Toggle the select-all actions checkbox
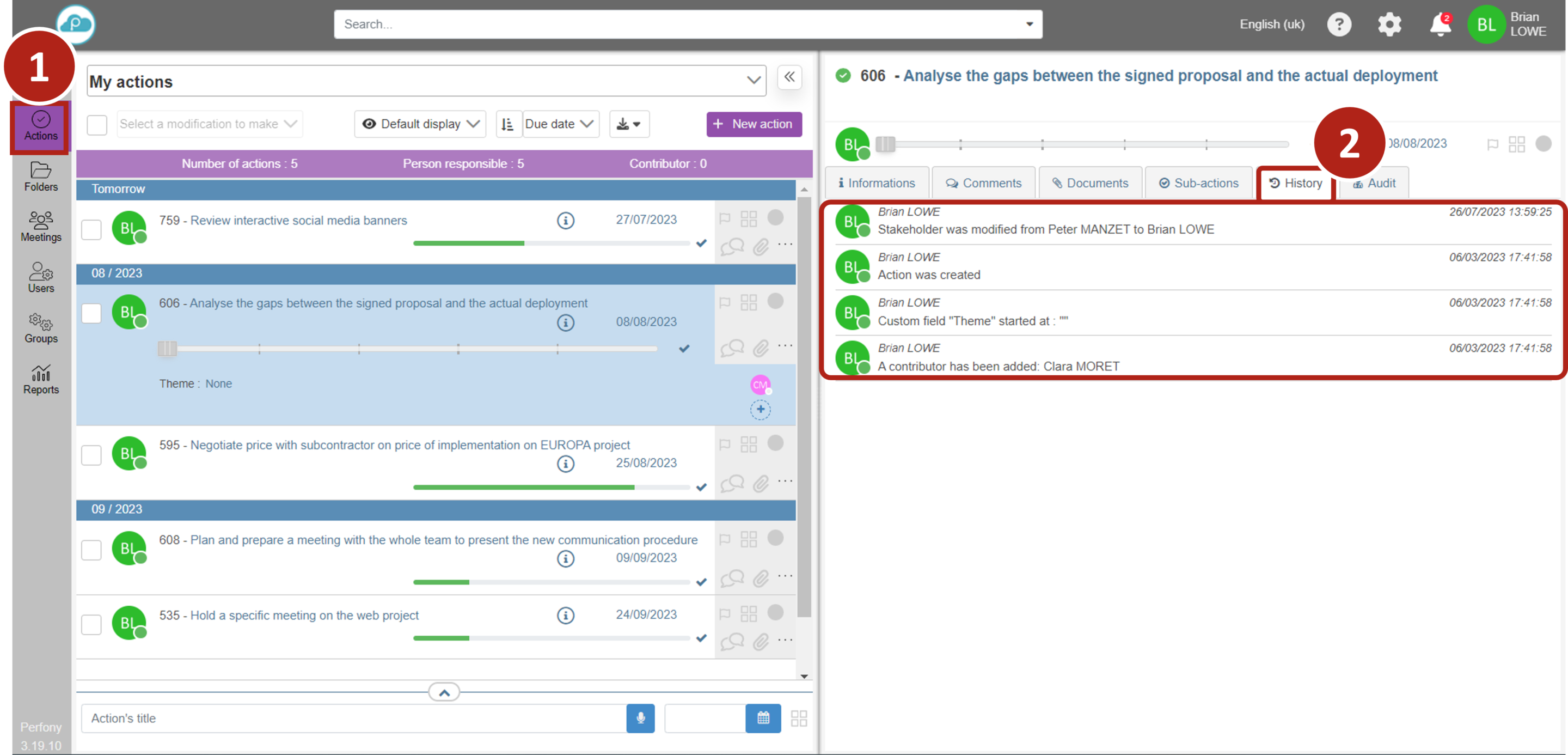This screenshot has height=755, width=1568. pos(97,124)
